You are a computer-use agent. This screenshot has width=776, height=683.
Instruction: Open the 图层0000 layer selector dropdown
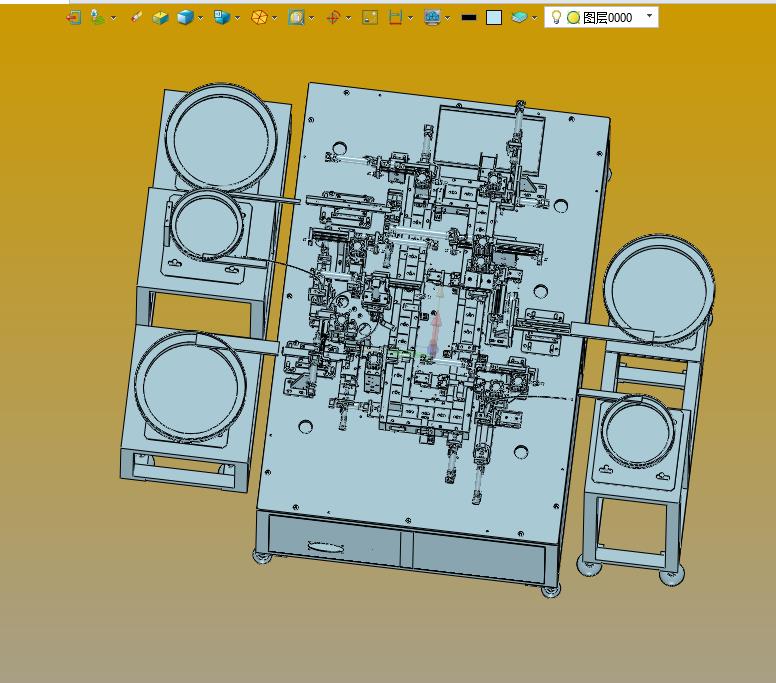point(649,16)
